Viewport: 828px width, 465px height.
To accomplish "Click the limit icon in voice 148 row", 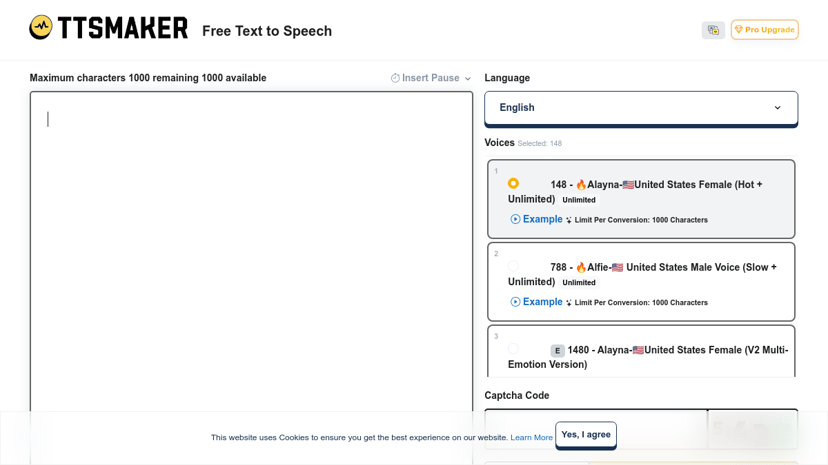I will 569,220.
